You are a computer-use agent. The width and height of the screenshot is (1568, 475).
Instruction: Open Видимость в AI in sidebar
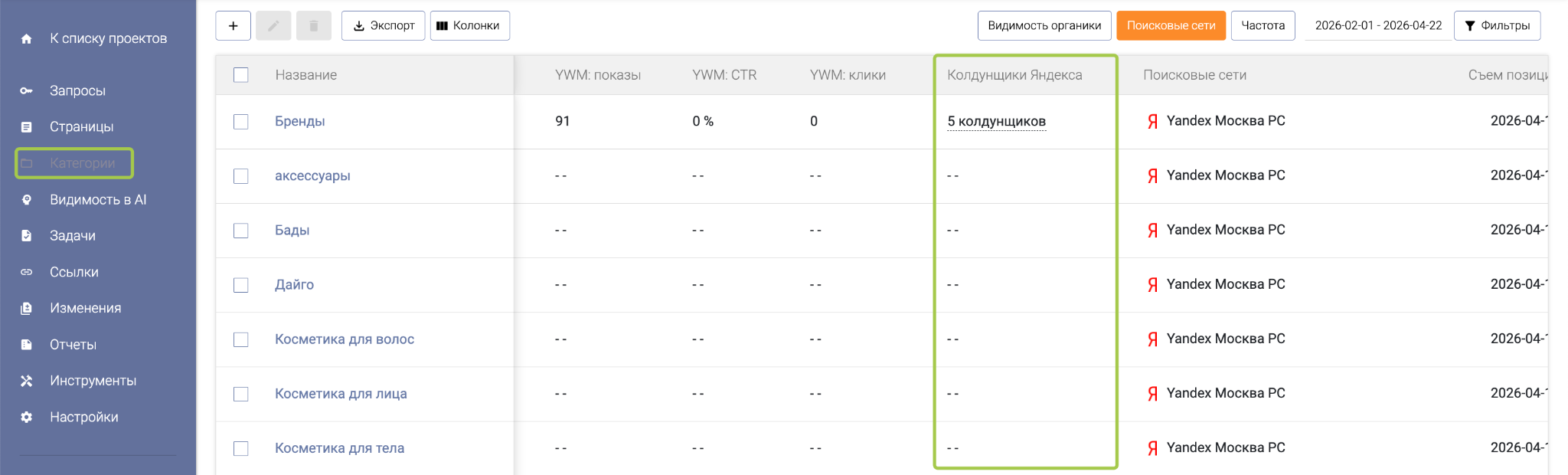coord(98,200)
